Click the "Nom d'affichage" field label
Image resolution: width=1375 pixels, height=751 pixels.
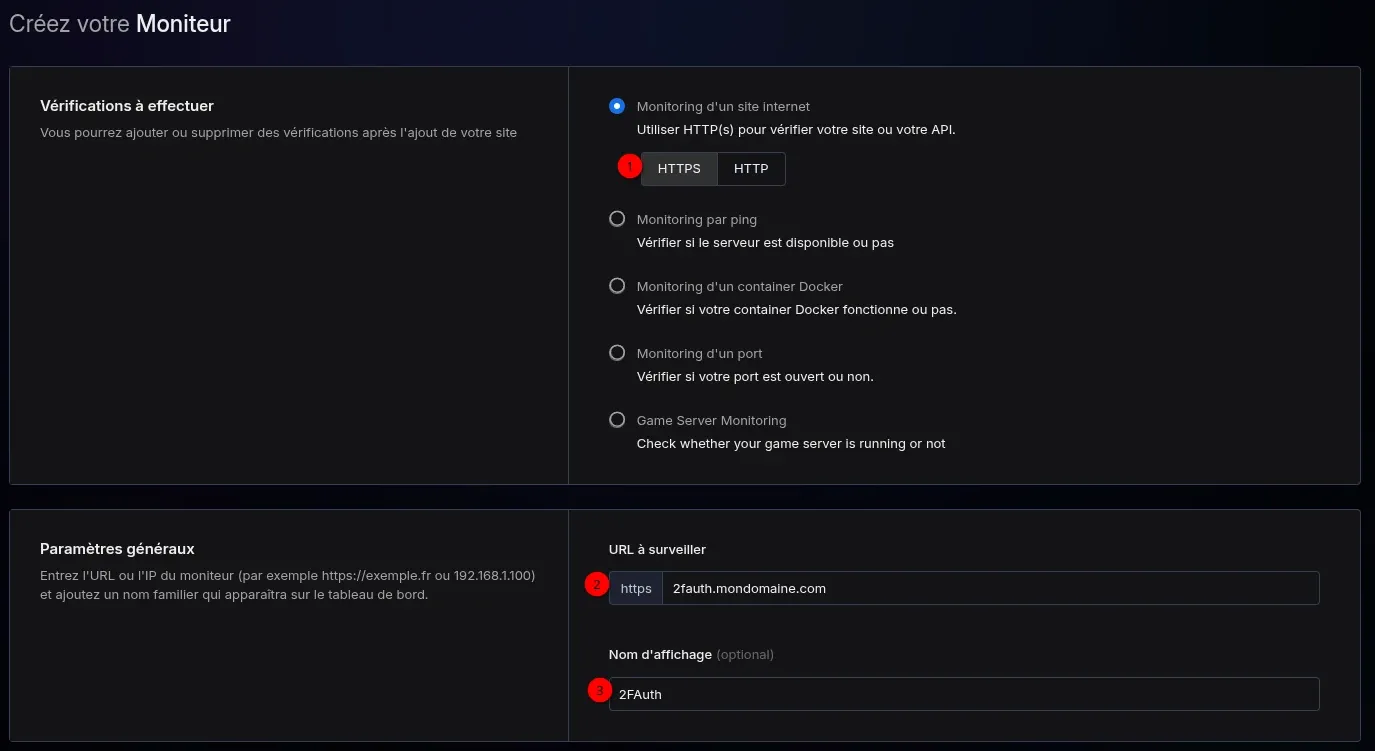(660, 654)
